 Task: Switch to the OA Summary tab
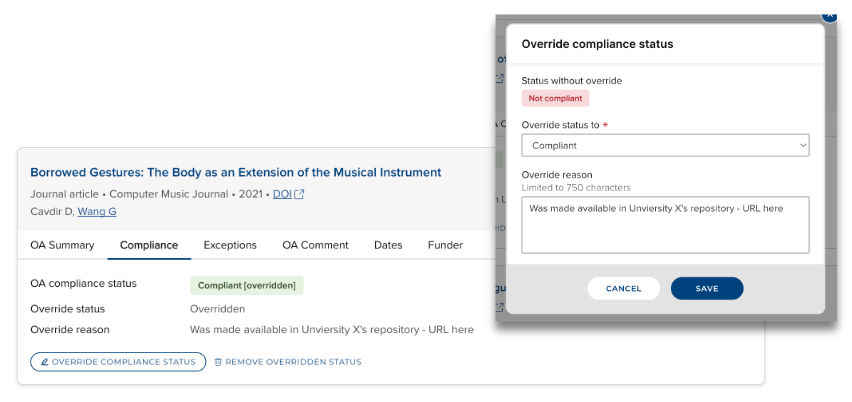pyautogui.click(x=62, y=245)
